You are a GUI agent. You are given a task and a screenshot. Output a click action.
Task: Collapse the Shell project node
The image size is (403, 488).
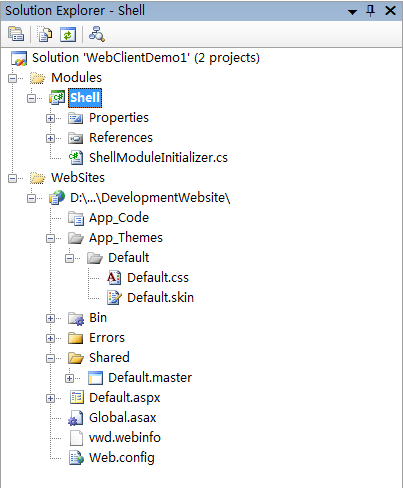click(x=32, y=99)
